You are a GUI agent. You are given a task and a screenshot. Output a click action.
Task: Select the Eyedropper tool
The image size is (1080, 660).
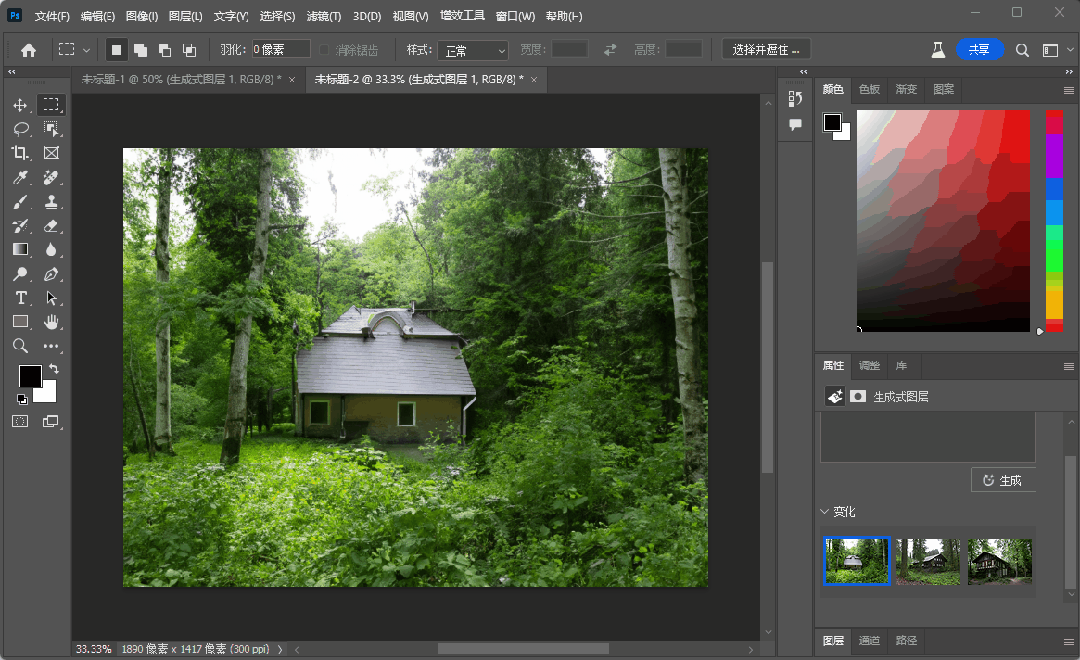20,178
